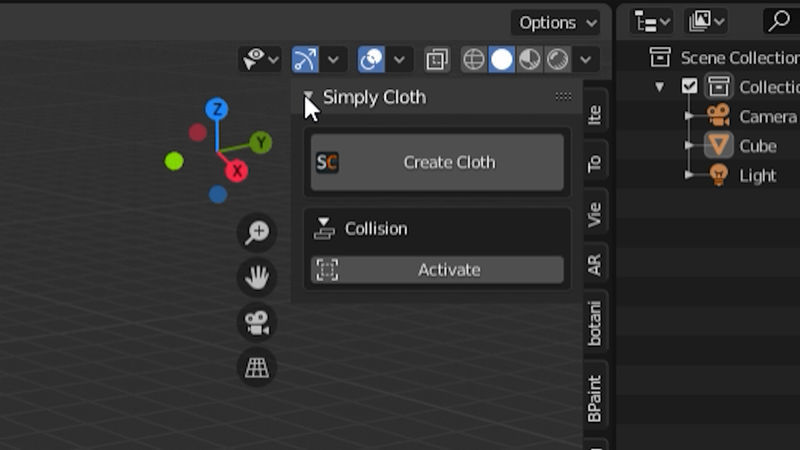Activate collision with the Activate button
Image resolution: width=800 pixels, height=450 pixels.
click(x=437, y=269)
